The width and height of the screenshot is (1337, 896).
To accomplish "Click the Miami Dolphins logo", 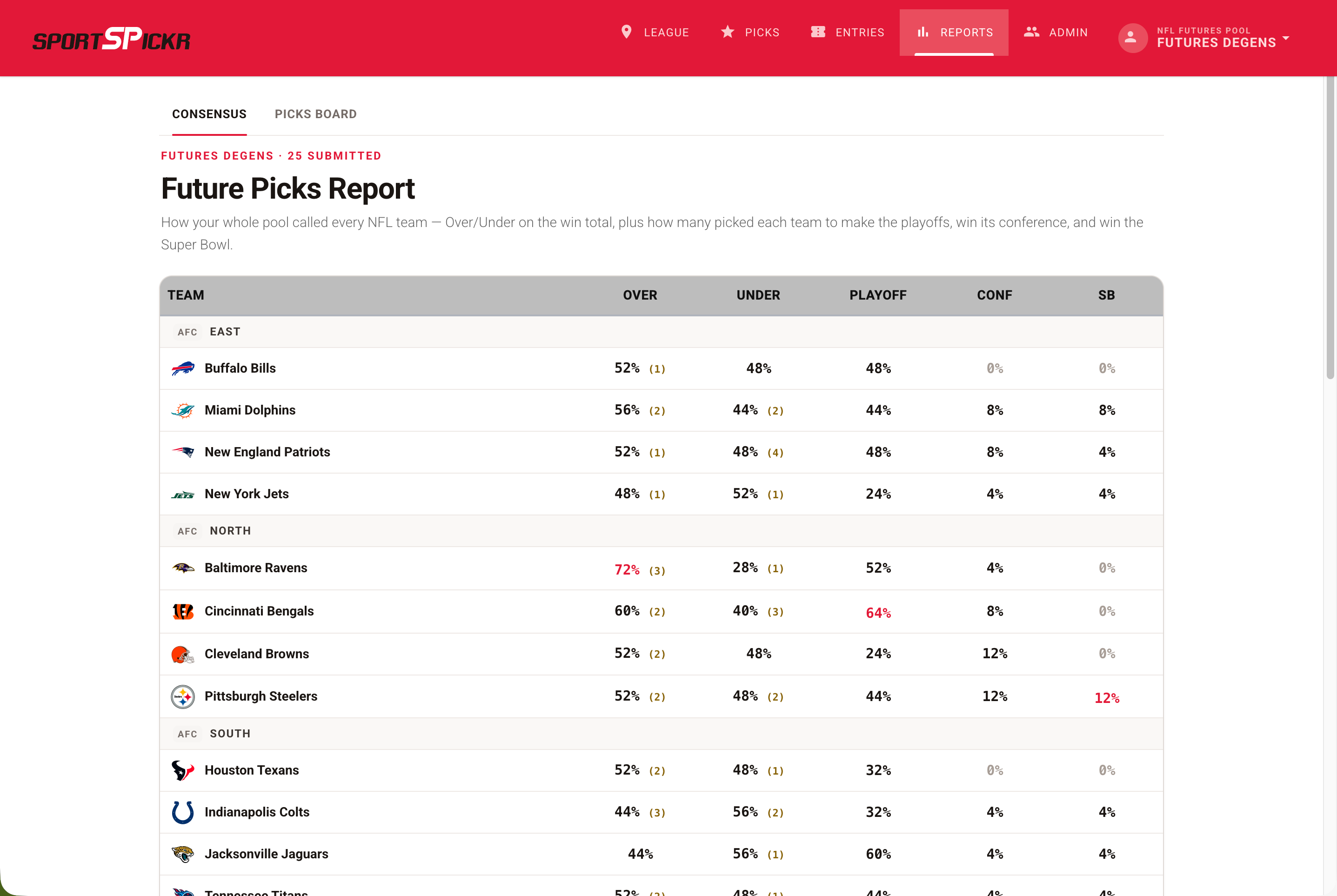I will (x=183, y=410).
